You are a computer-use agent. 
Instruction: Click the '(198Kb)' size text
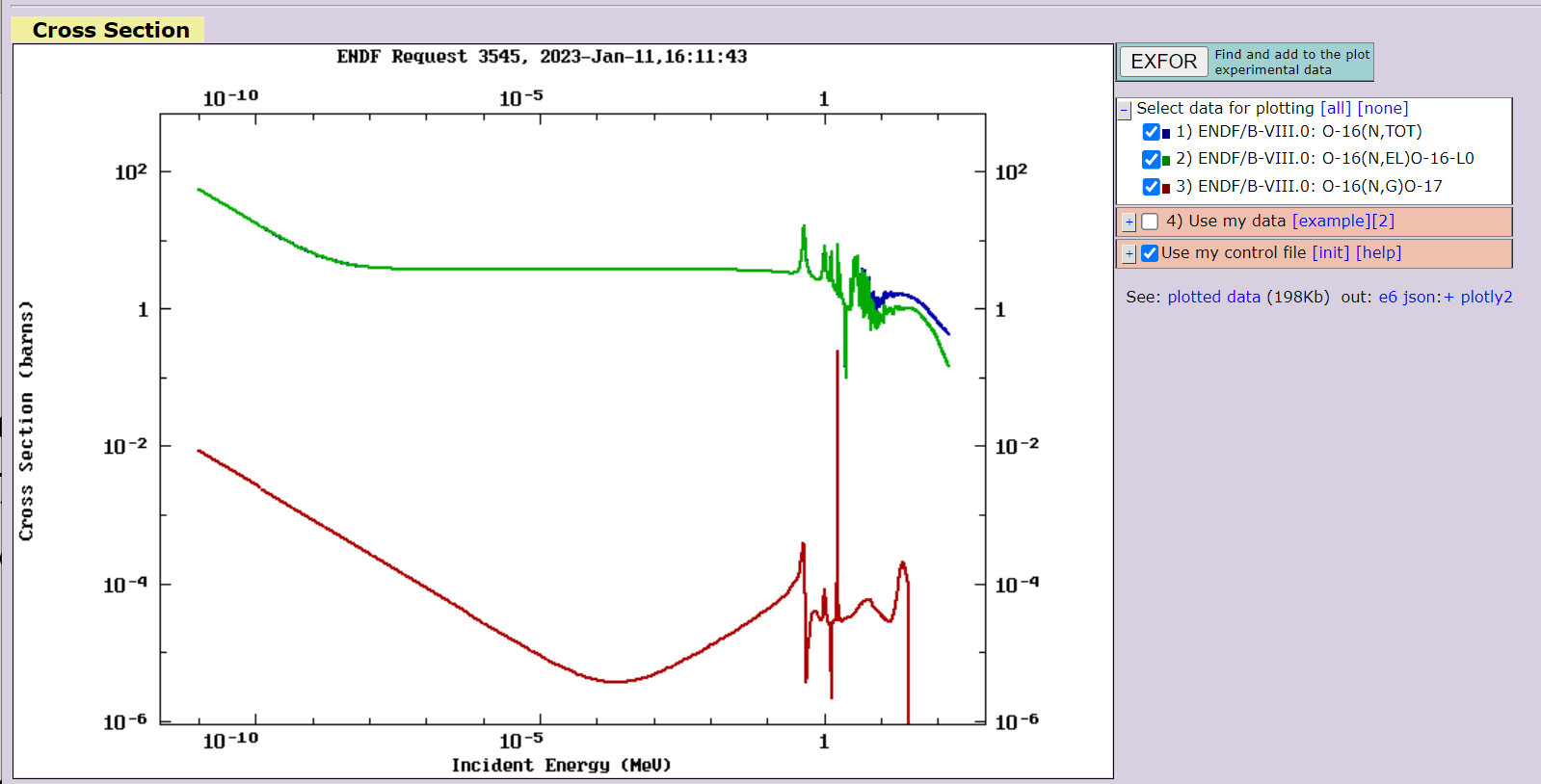[1298, 297]
